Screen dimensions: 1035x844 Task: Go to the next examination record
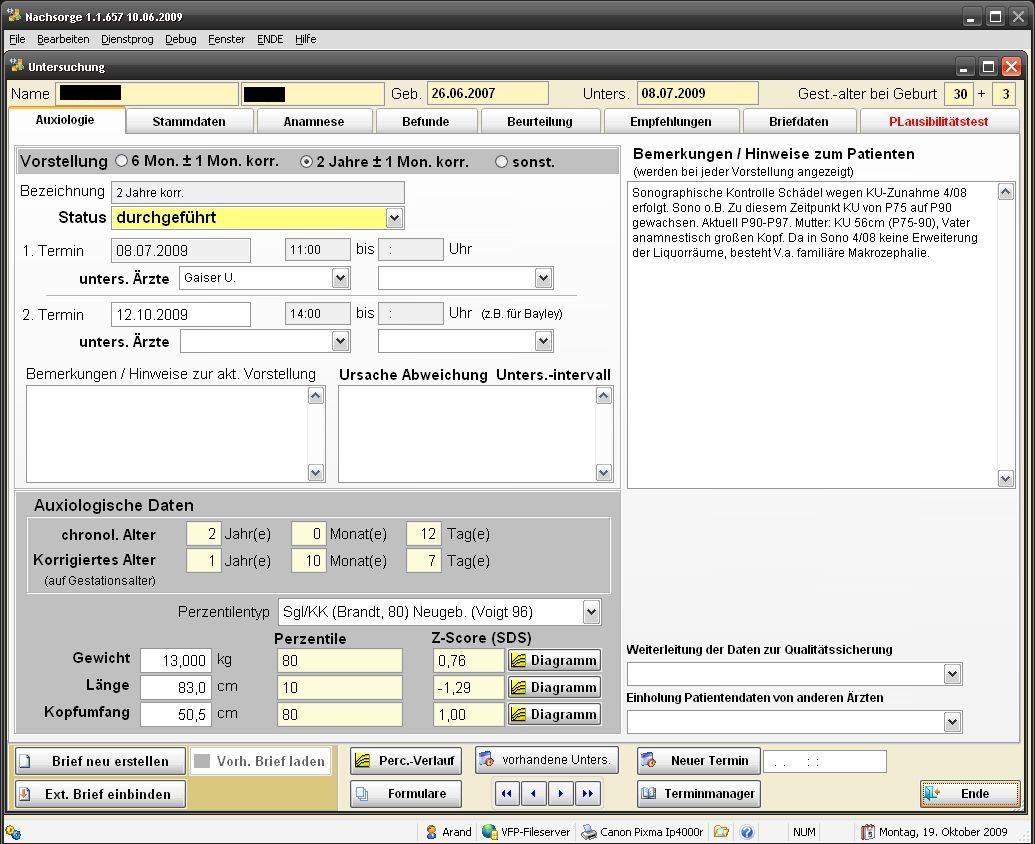[x=560, y=794]
